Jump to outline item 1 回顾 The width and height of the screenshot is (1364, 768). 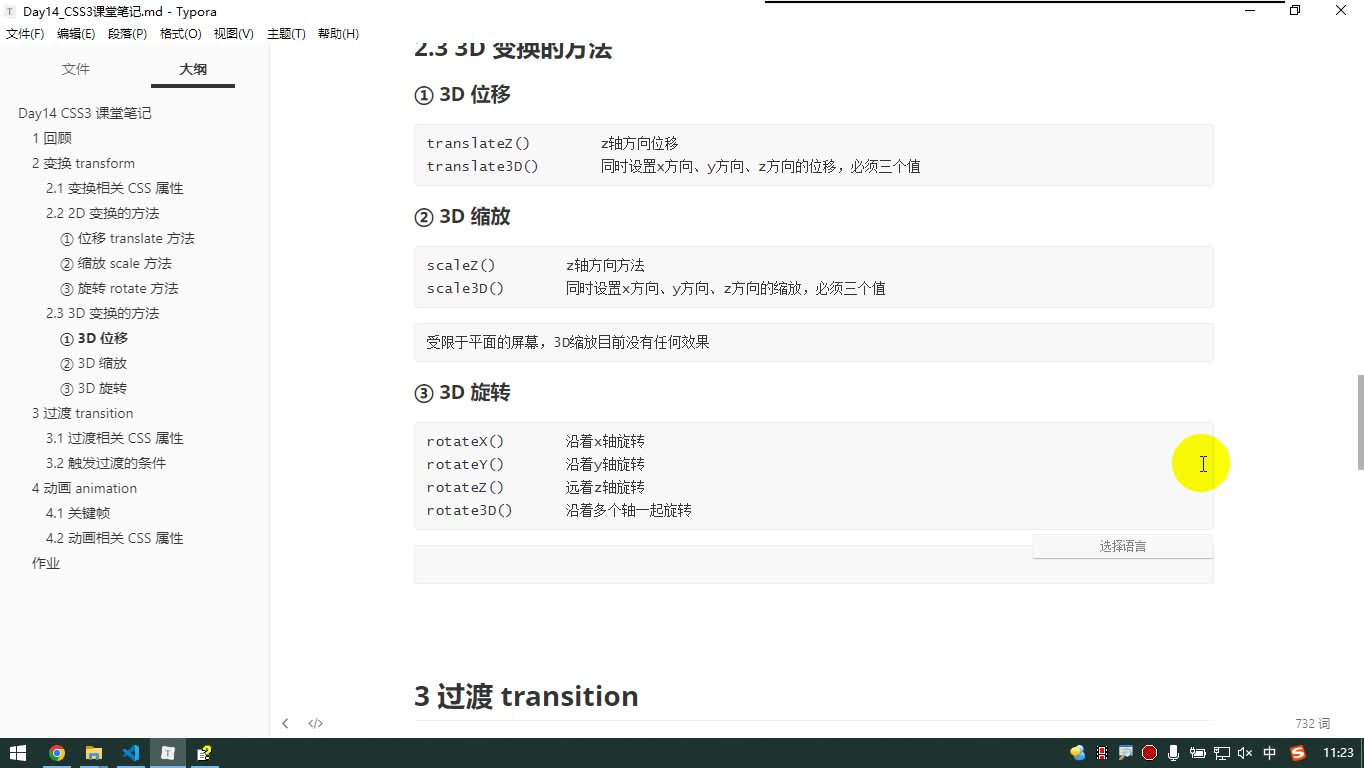pyautogui.click(x=52, y=138)
